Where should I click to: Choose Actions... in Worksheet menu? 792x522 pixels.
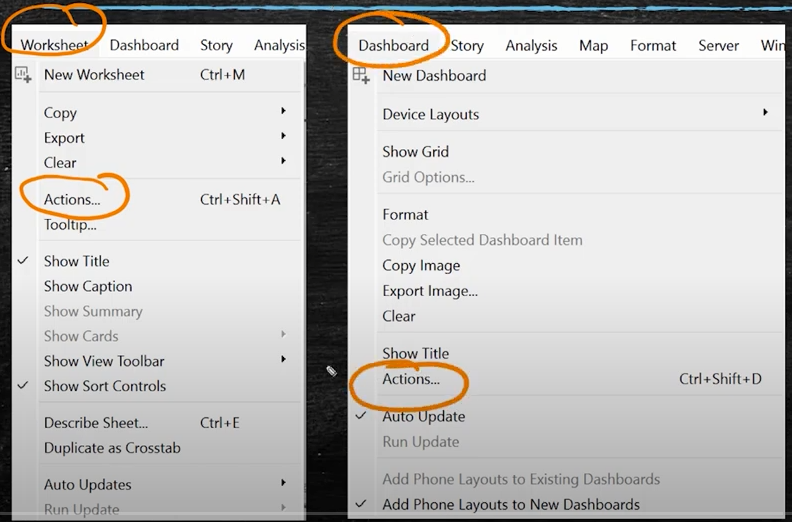pos(72,199)
